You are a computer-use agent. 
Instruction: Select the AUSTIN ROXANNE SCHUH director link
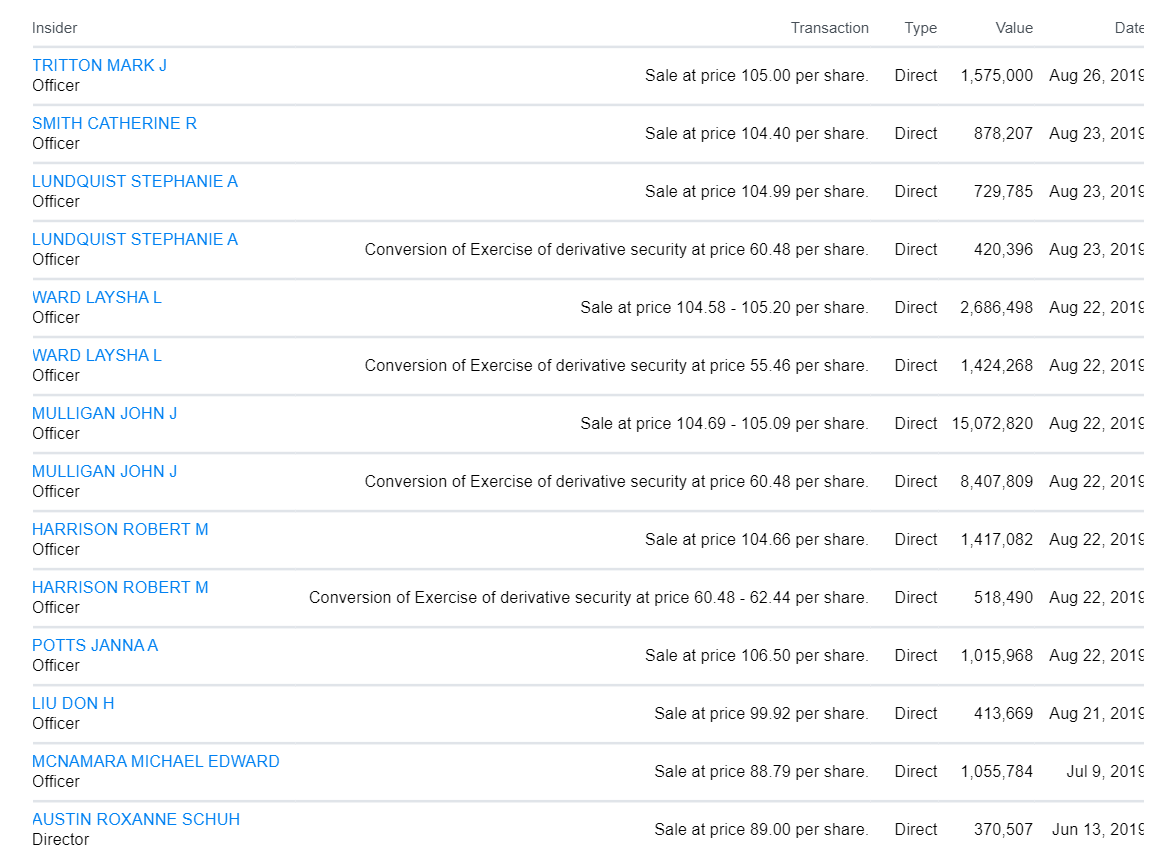[x=136, y=819]
